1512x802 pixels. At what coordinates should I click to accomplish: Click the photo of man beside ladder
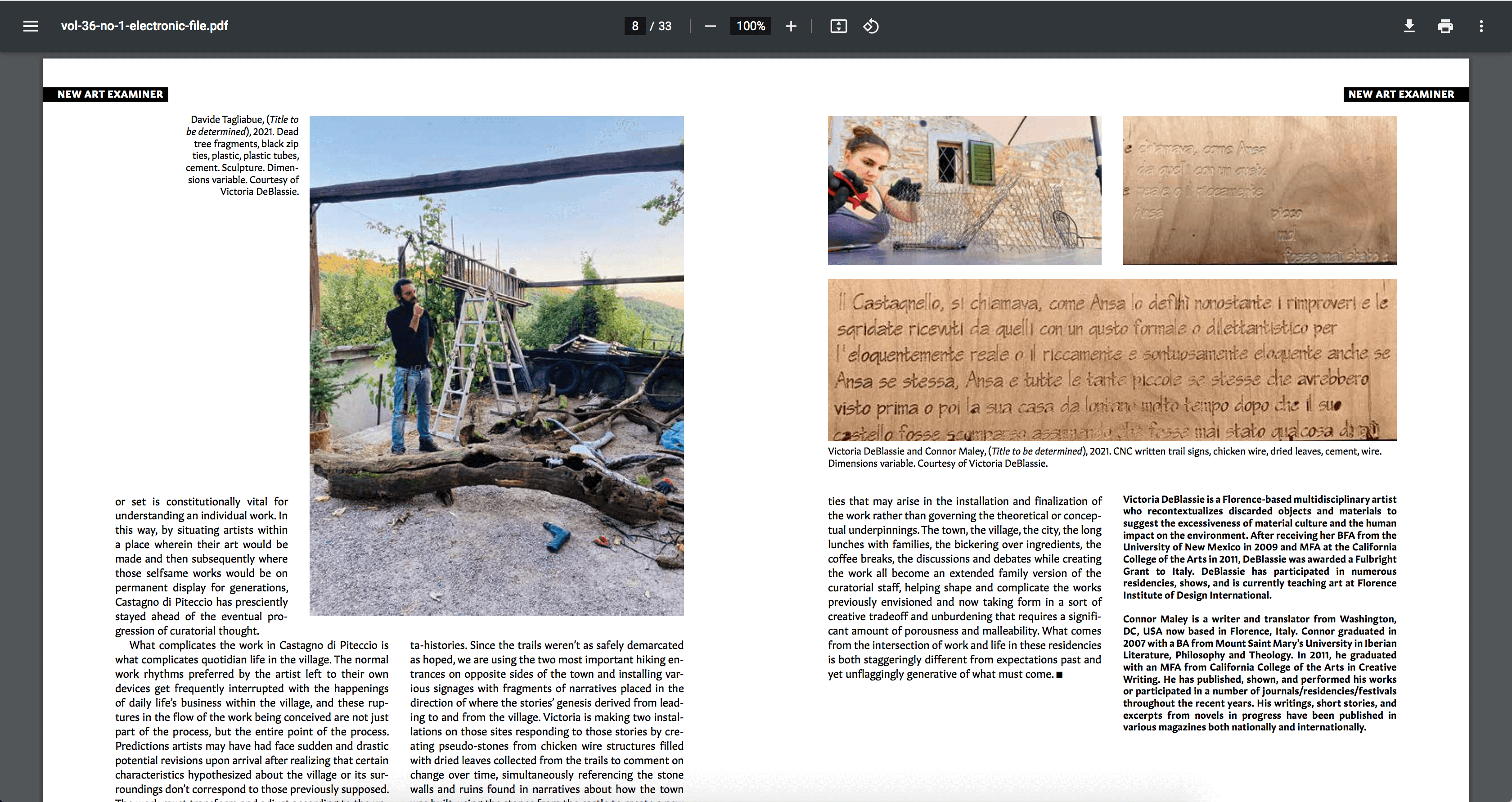coord(496,365)
